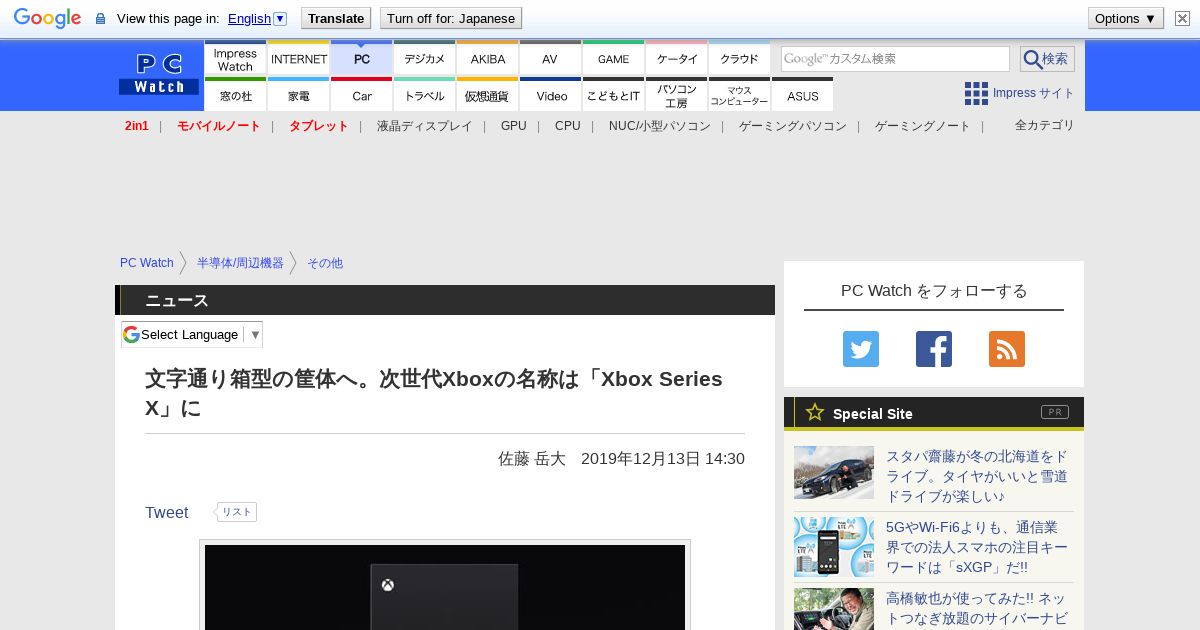The width and height of the screenshot is (1200, 630).
Task: Go to the 液晶ディスプレイ category
Action: click(424, 126)
